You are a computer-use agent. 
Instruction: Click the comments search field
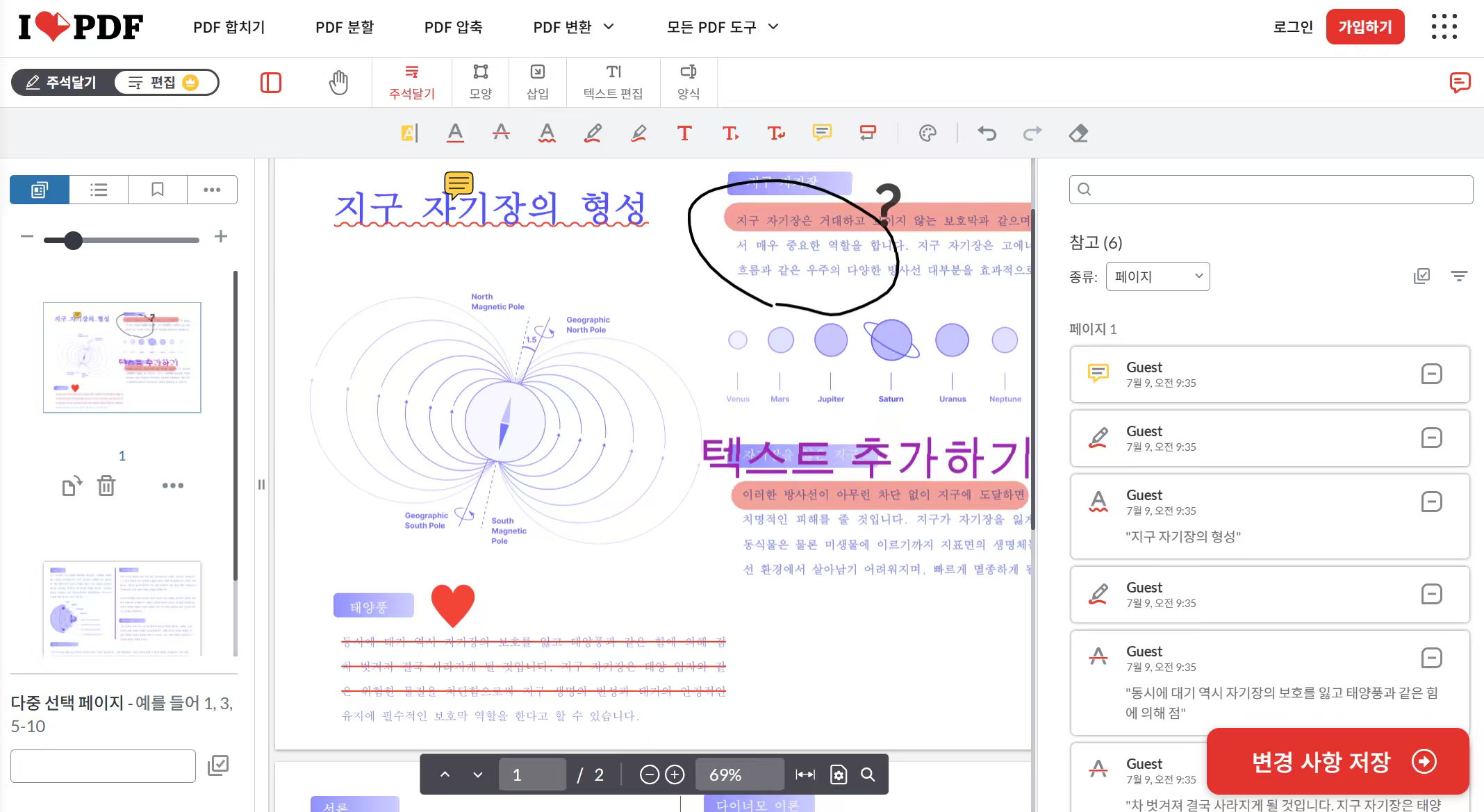(1271, 190)
